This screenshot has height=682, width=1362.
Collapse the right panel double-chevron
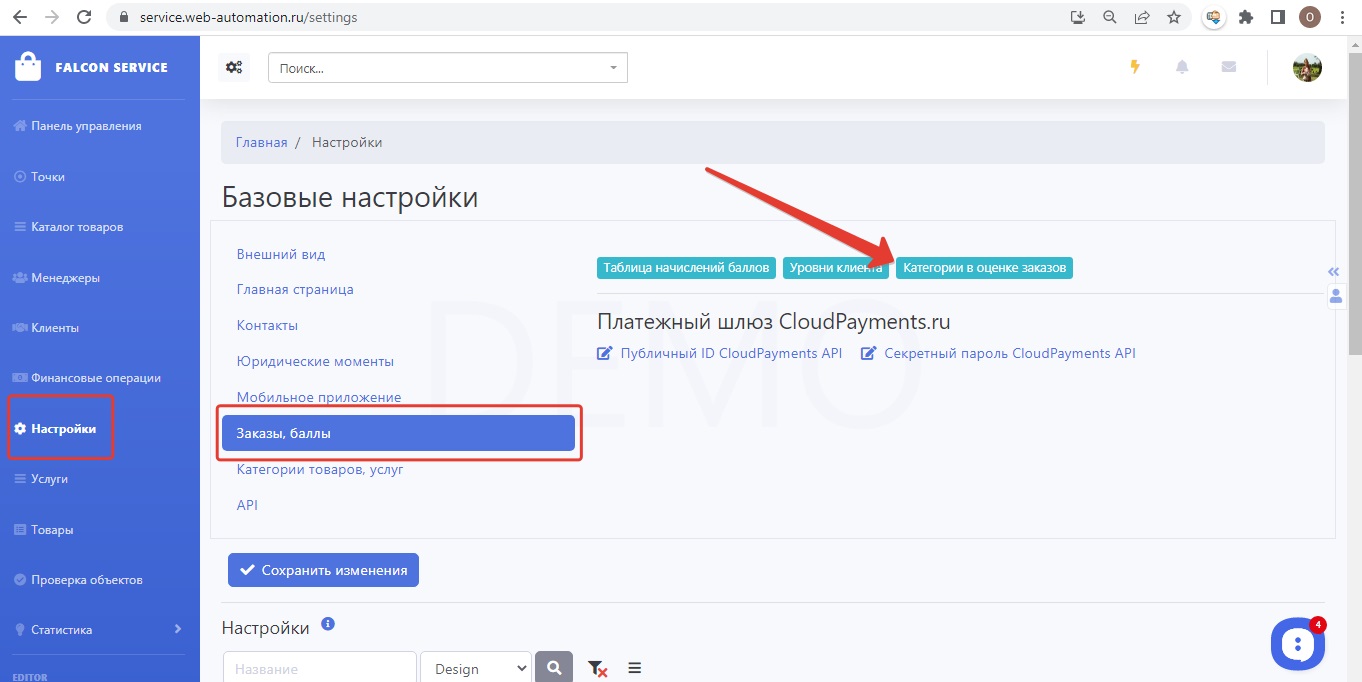(1333, 271)
